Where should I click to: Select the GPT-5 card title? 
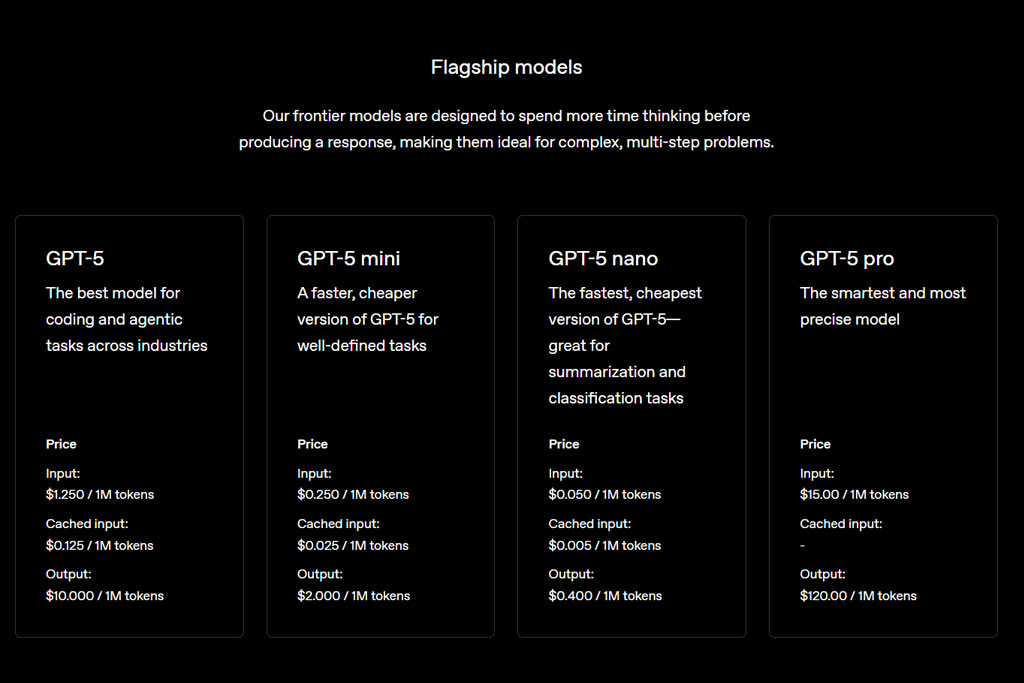pos(75,258)
